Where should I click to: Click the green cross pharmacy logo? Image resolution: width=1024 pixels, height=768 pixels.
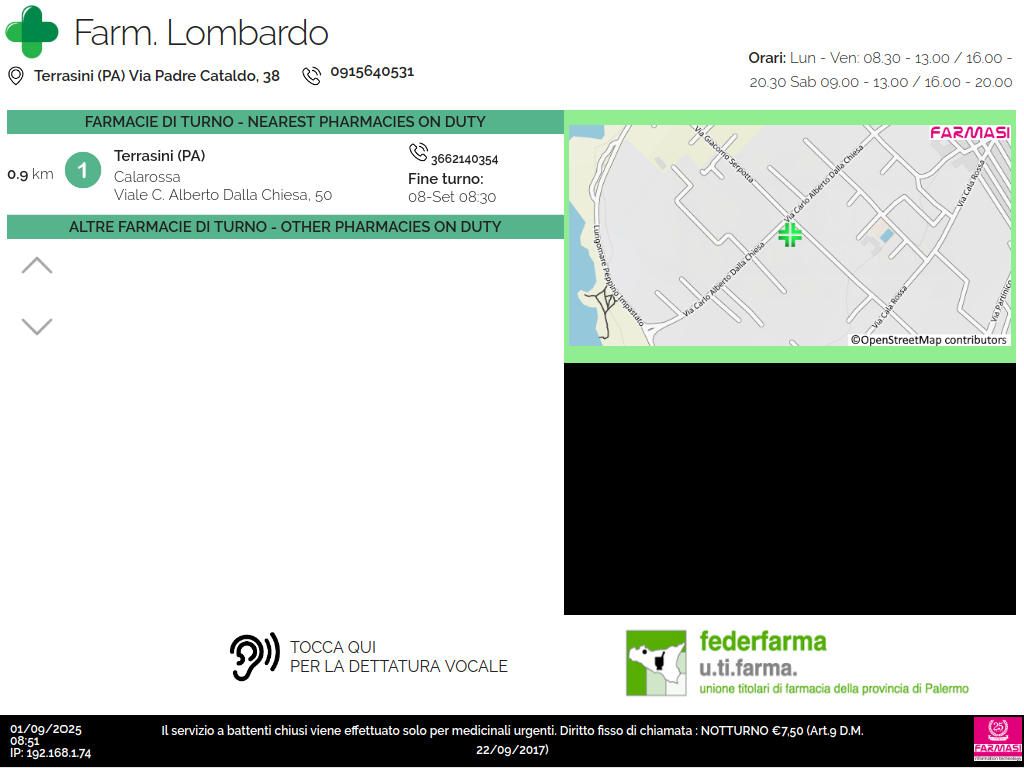[x=32, y=32]
